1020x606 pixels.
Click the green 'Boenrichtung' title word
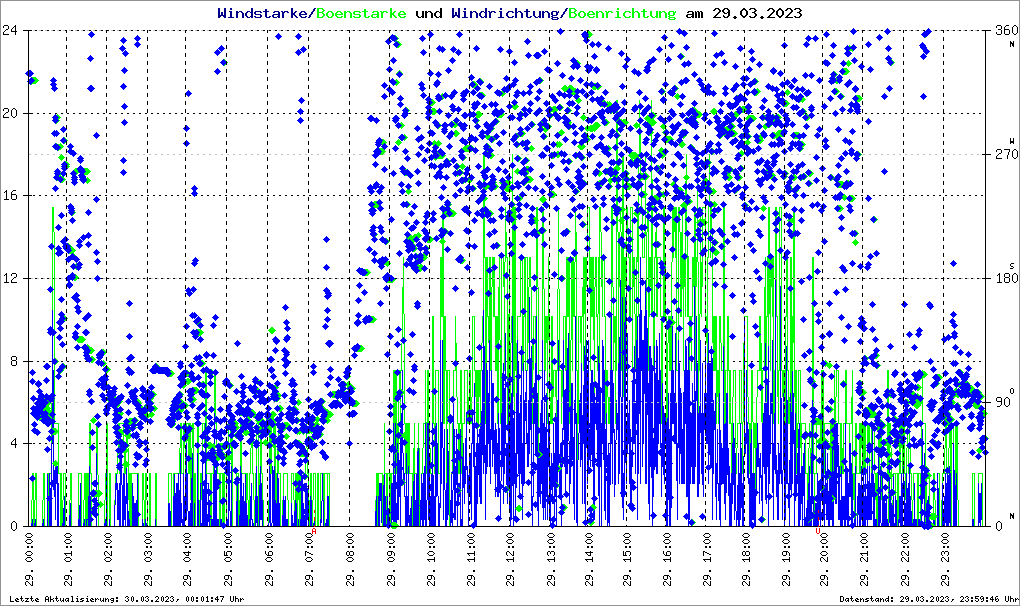[623, 13]
